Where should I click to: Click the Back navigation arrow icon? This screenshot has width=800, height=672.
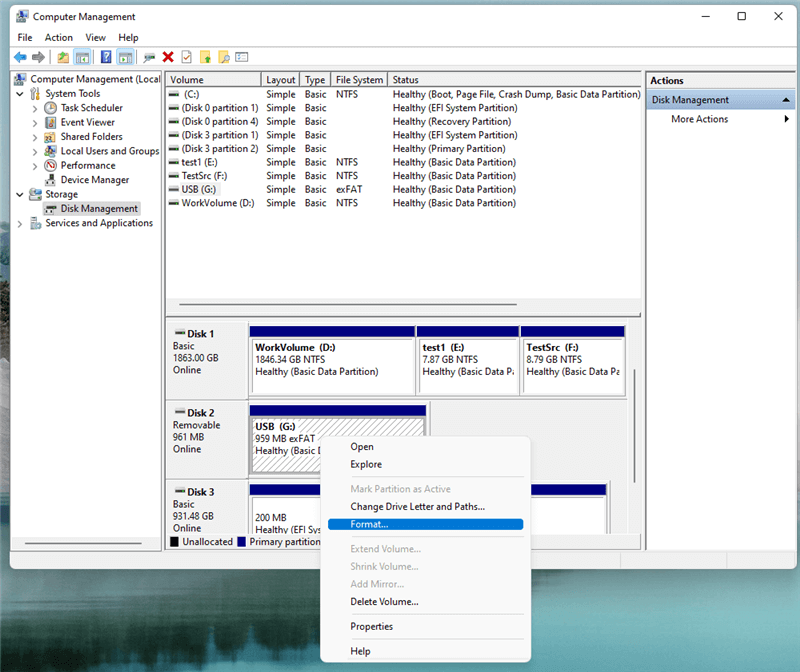click(21, 57)
